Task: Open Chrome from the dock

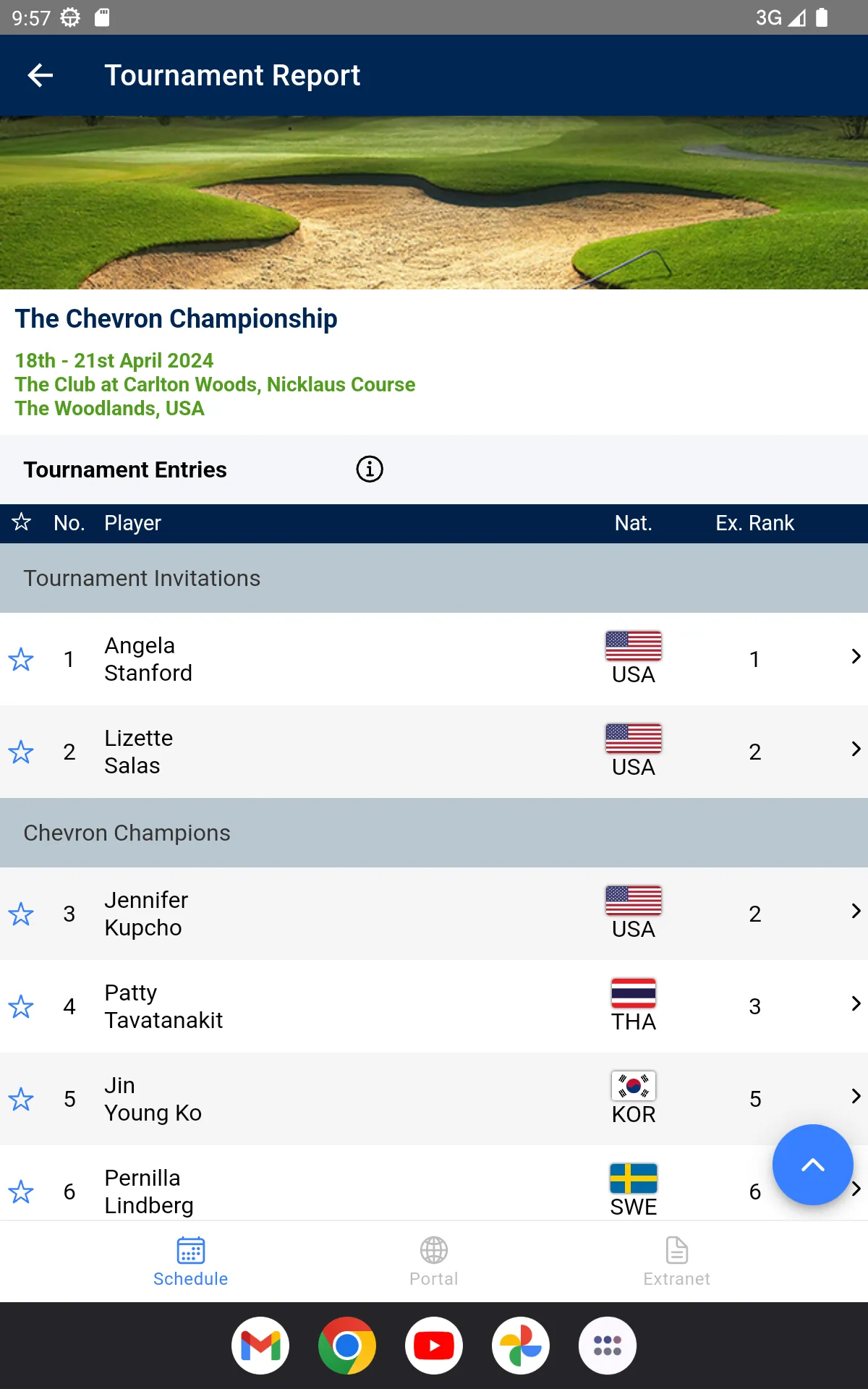Action: (347, 1346)
